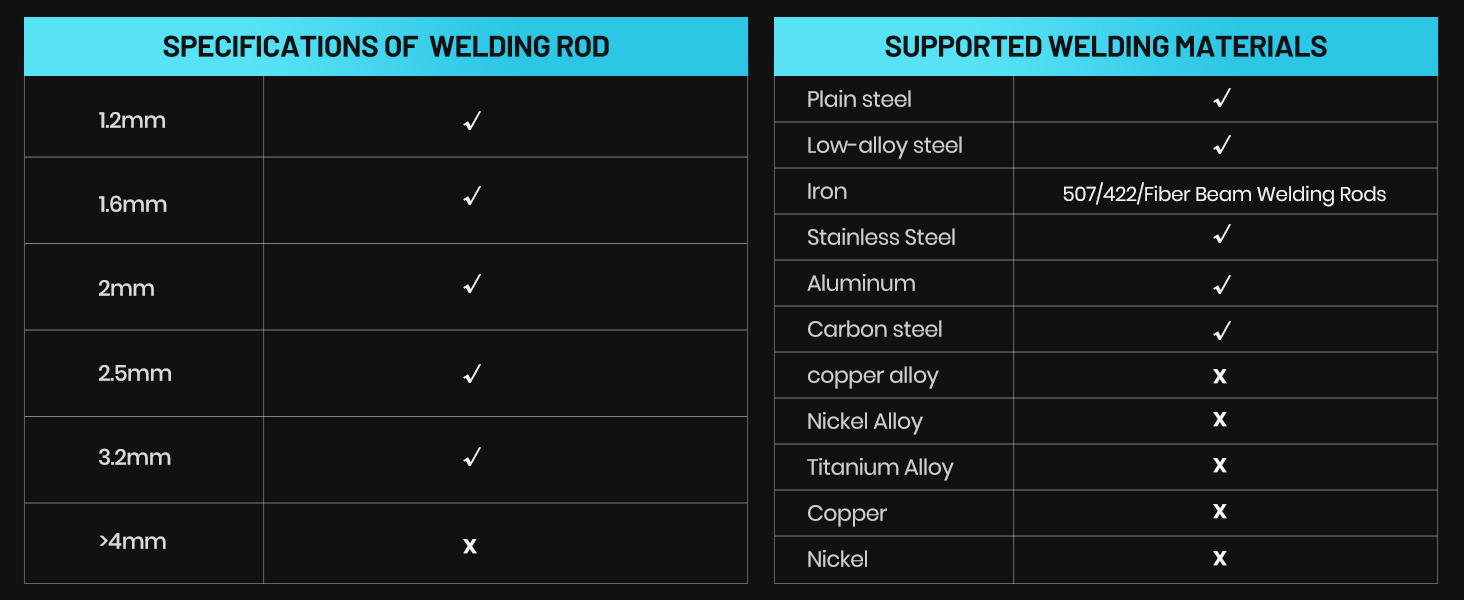Screen dimensions: 1464x600
Task: Click the Aluminum row checkmark
Action: pyautogui.click(x=1221, y=285)
